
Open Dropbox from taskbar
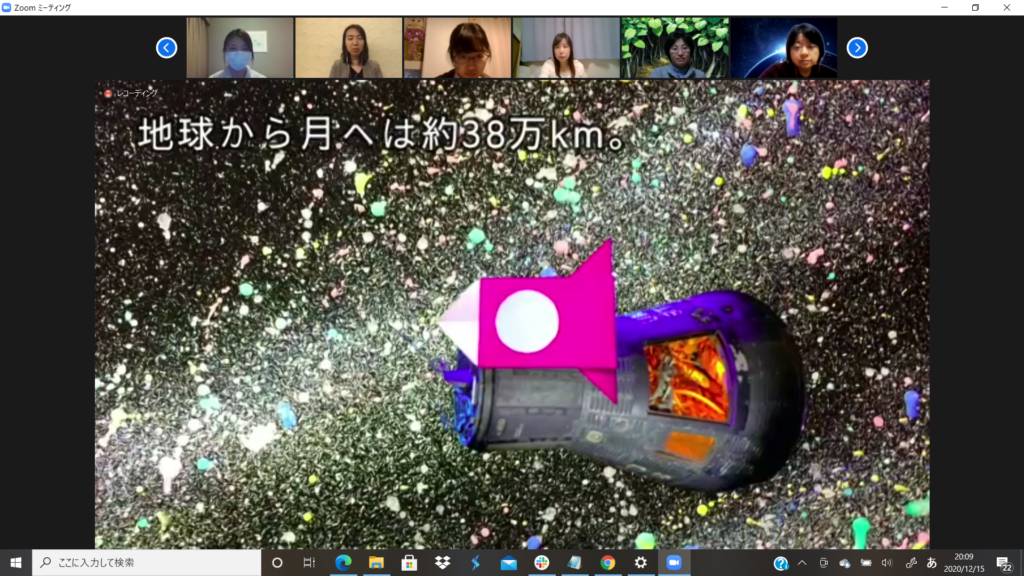coord(442,562)
